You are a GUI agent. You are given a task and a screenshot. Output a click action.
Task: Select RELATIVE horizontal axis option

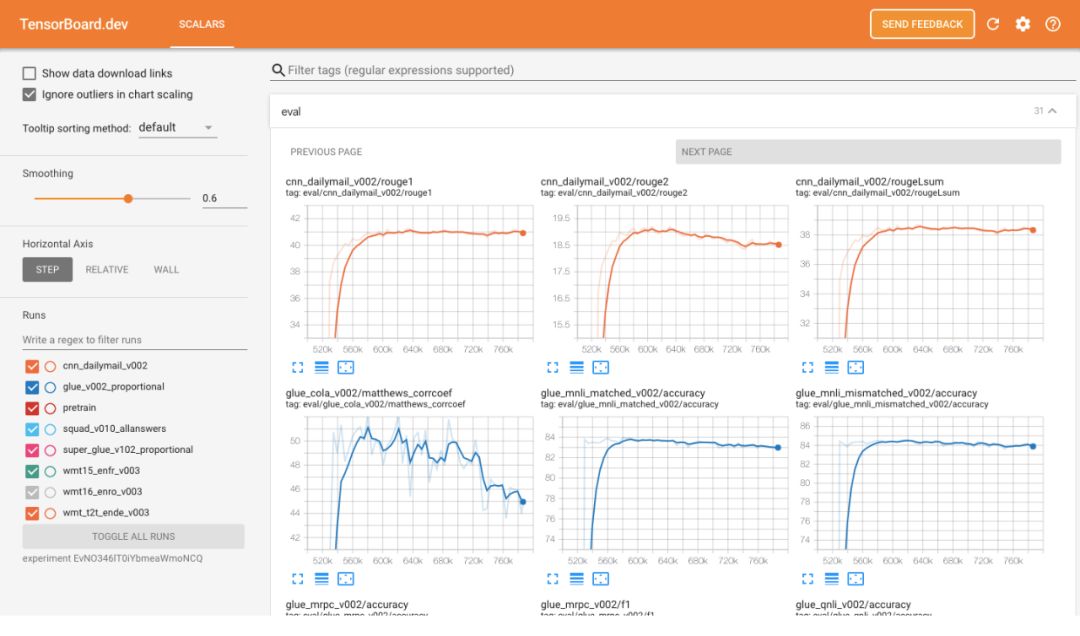point(106,269)
